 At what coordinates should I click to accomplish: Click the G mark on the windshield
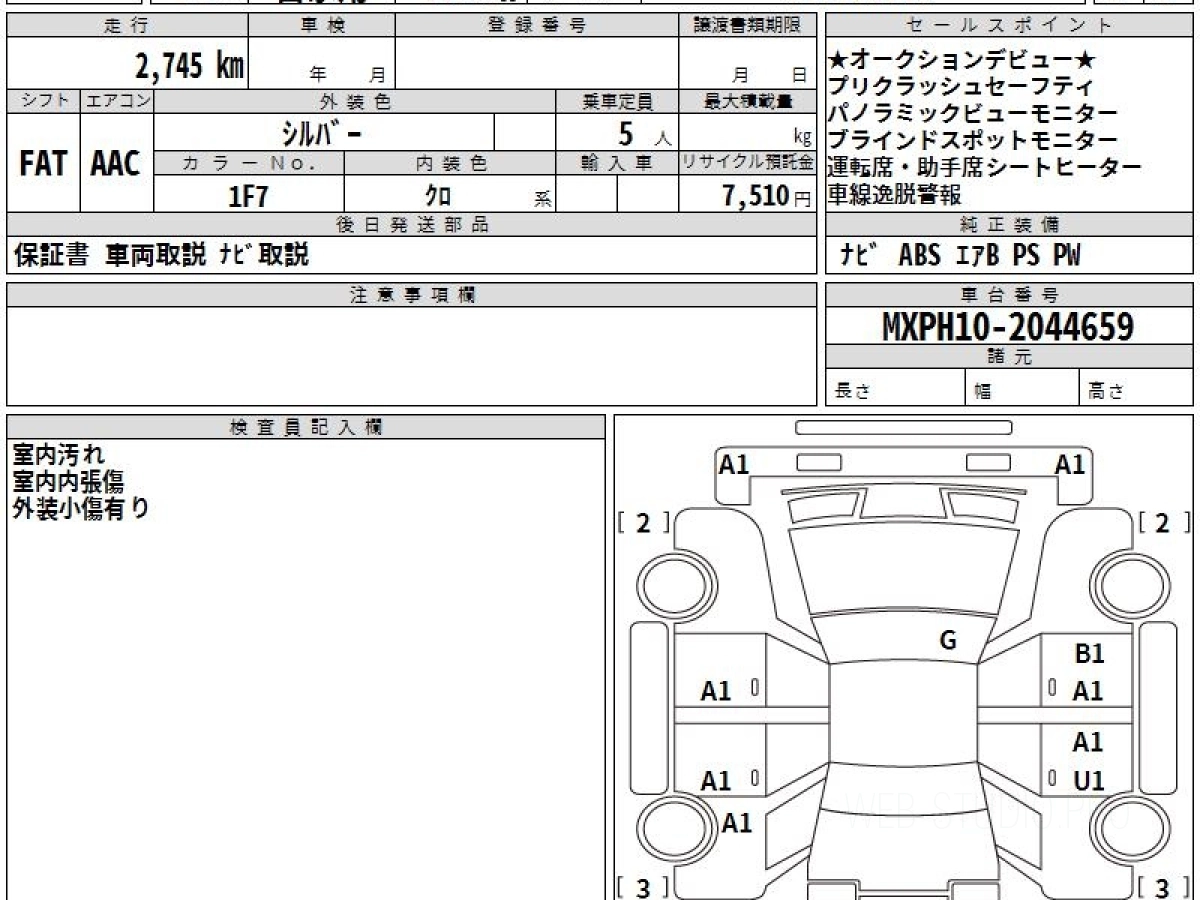pyautogui.click(x=948, y=641)
